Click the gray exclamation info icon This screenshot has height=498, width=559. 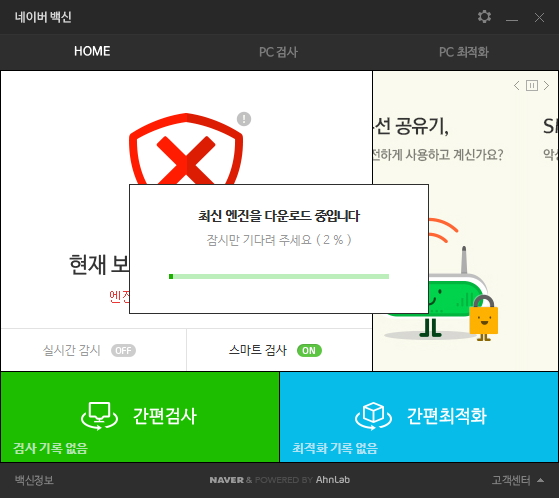coord(244,119)
